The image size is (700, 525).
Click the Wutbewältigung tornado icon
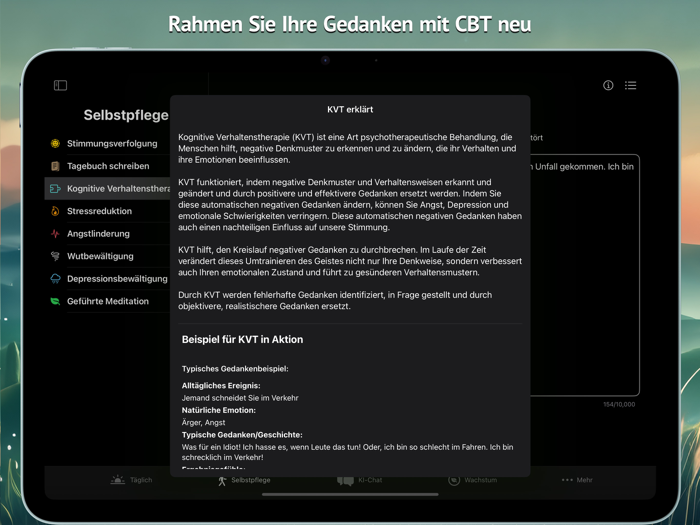55,256
